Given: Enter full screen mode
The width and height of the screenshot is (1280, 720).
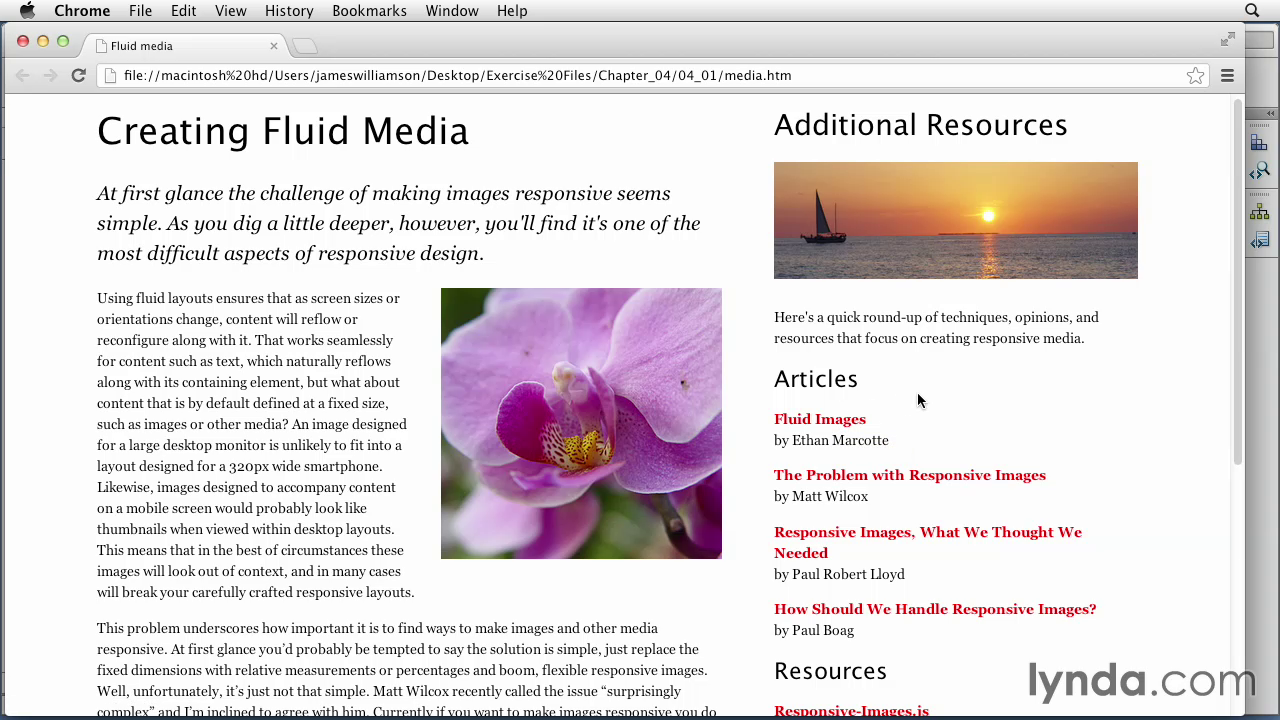Looking at the screenshot, I should point(1227,39).
